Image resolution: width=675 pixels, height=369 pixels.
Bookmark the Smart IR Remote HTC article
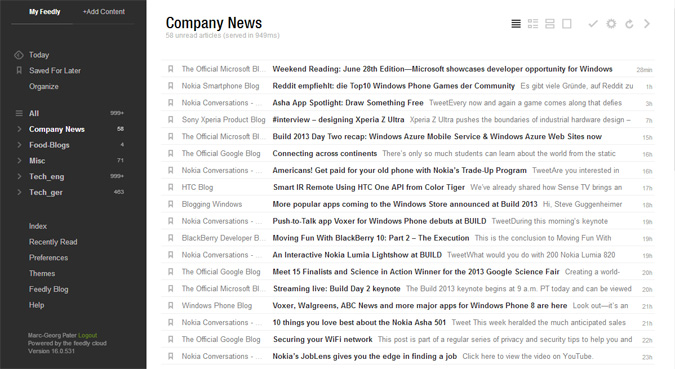(170, 187)
